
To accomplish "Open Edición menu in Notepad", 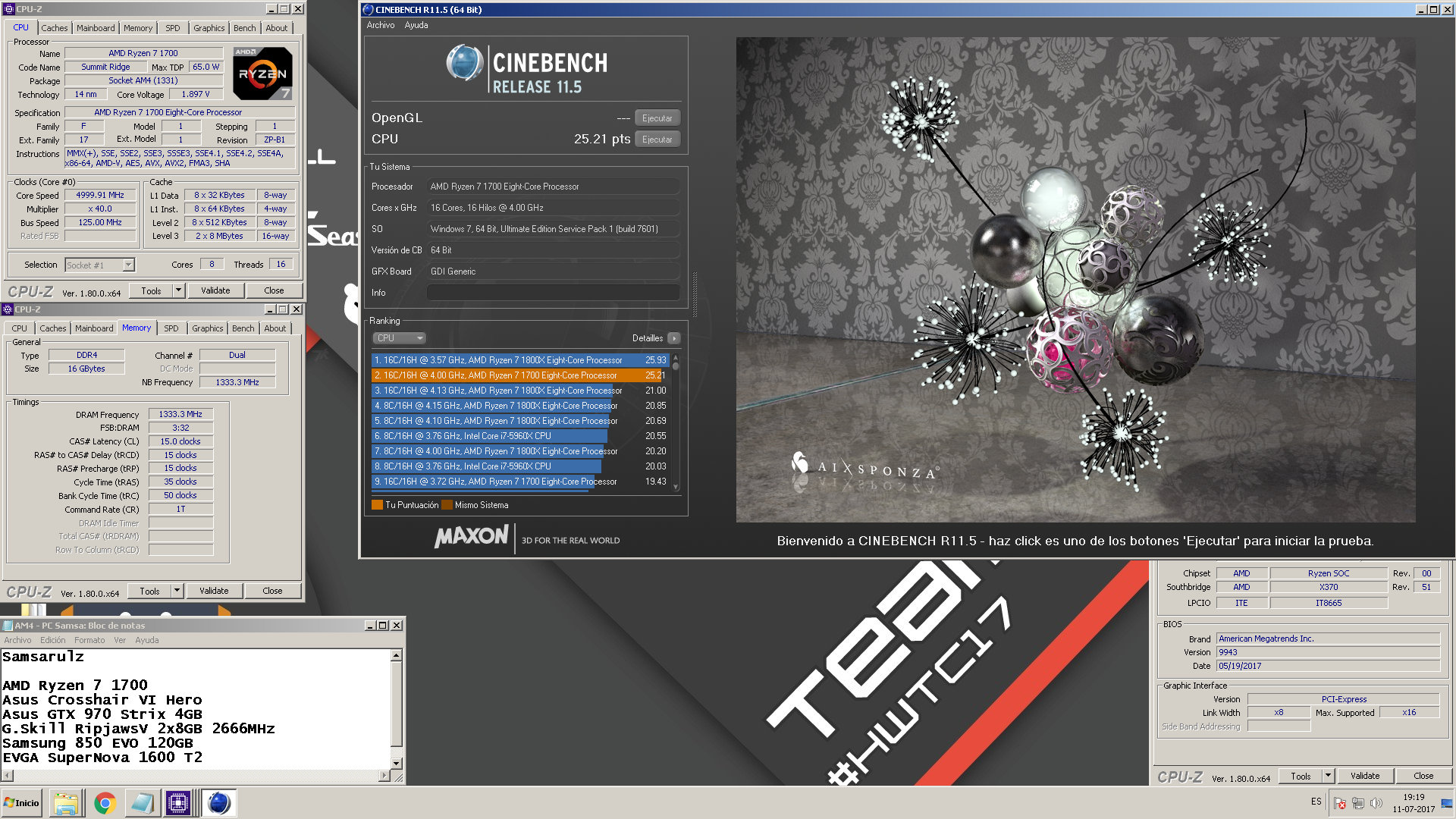I will pyautogui.click(x=53, y=640).
